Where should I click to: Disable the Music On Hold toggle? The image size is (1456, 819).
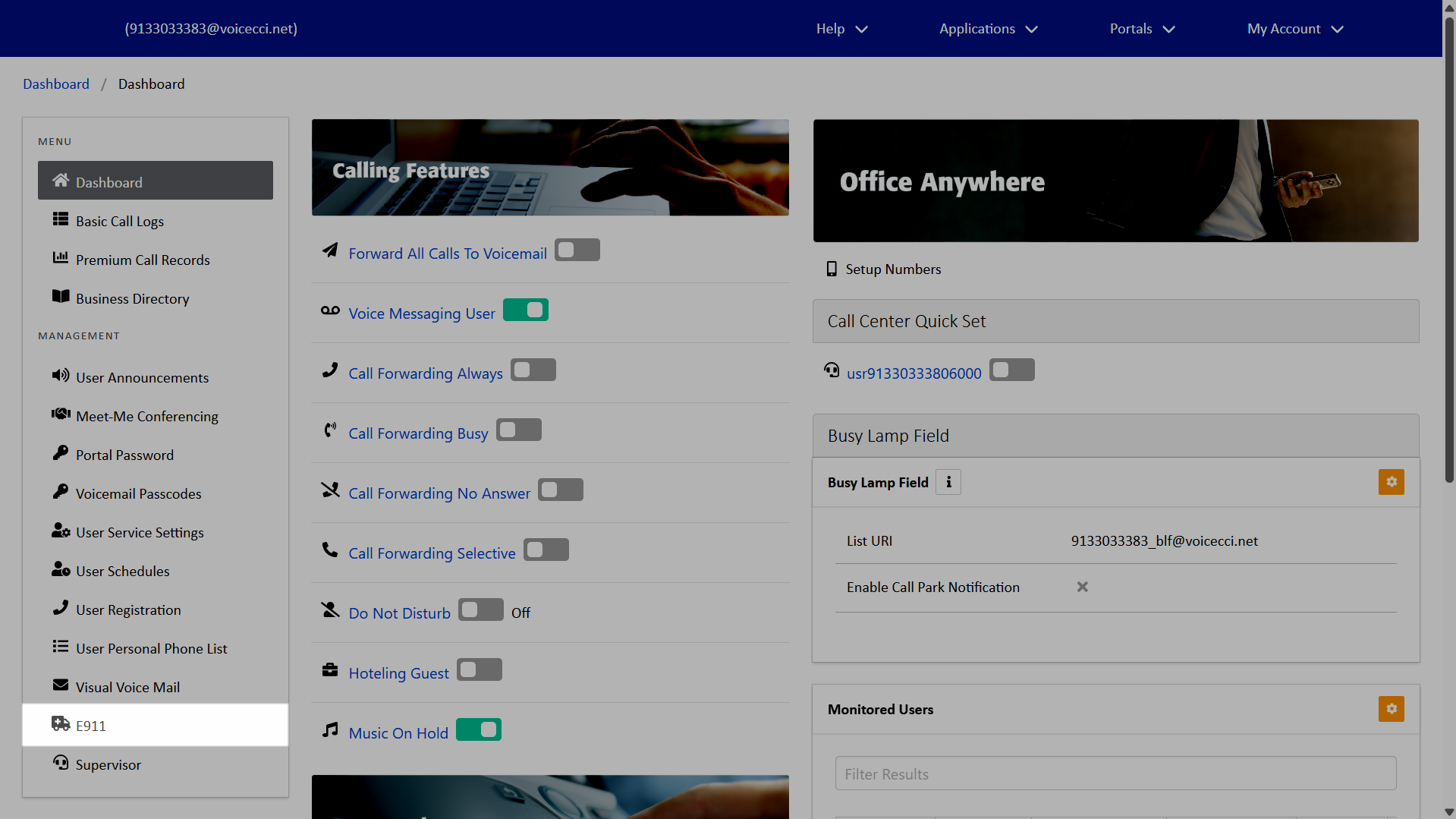click(478, 730)
